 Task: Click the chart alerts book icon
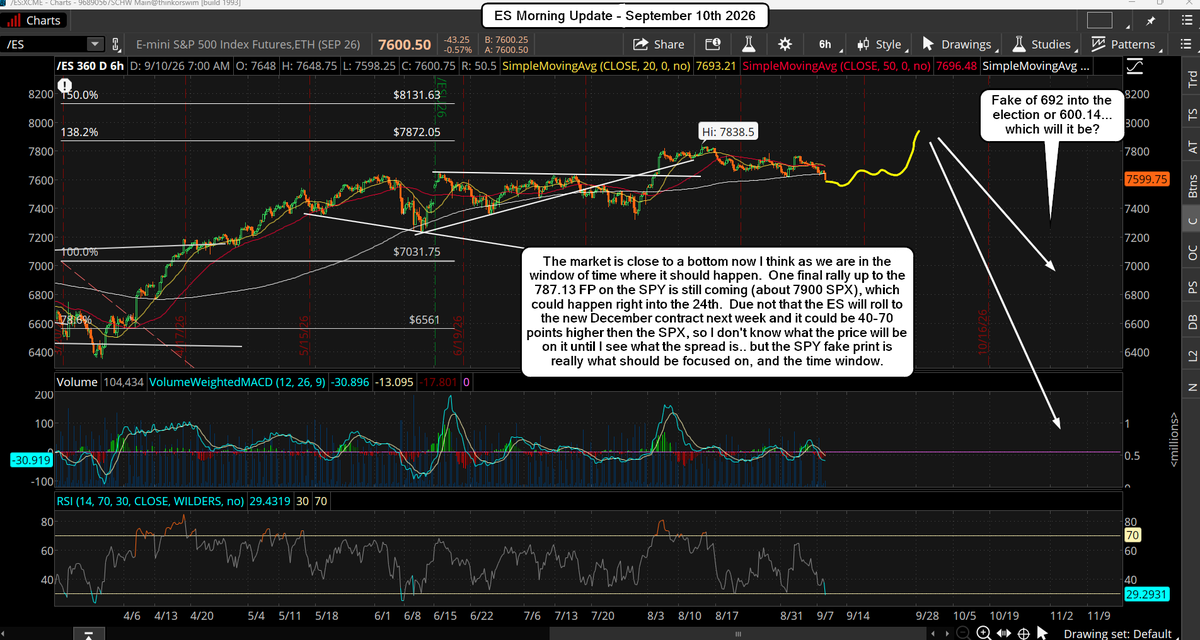coord(713,44)
